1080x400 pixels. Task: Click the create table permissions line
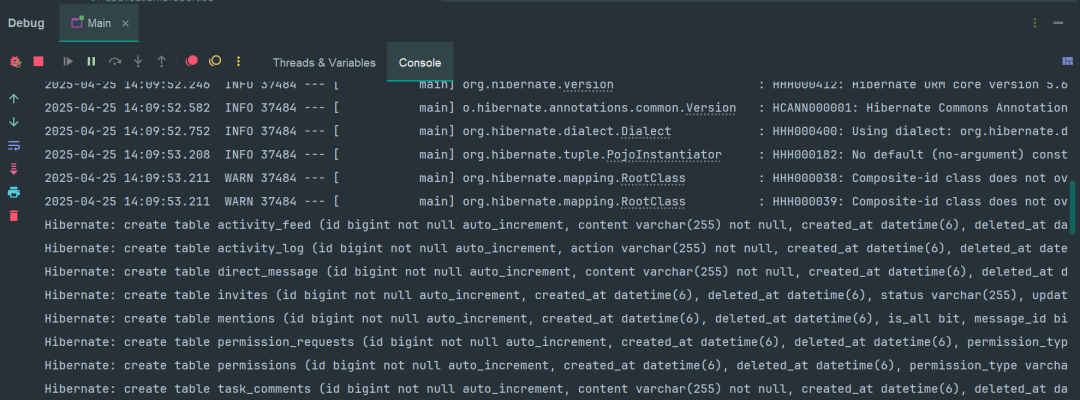pyautogui.click(x=557, y=366)
